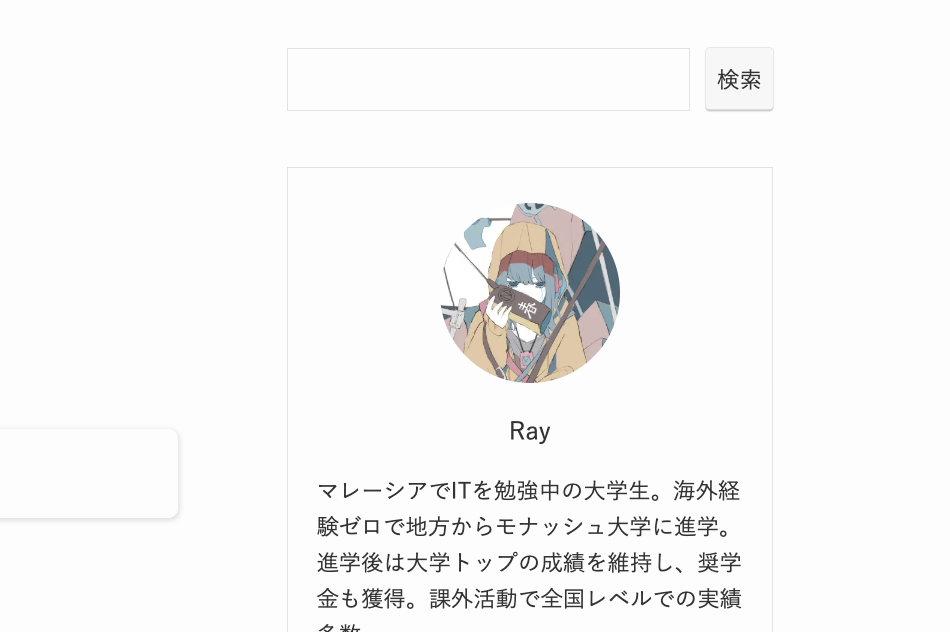Viewport: 950px width, 632px height.
Task: Click the word 大学生 in the bio
Action: (617, 490)
